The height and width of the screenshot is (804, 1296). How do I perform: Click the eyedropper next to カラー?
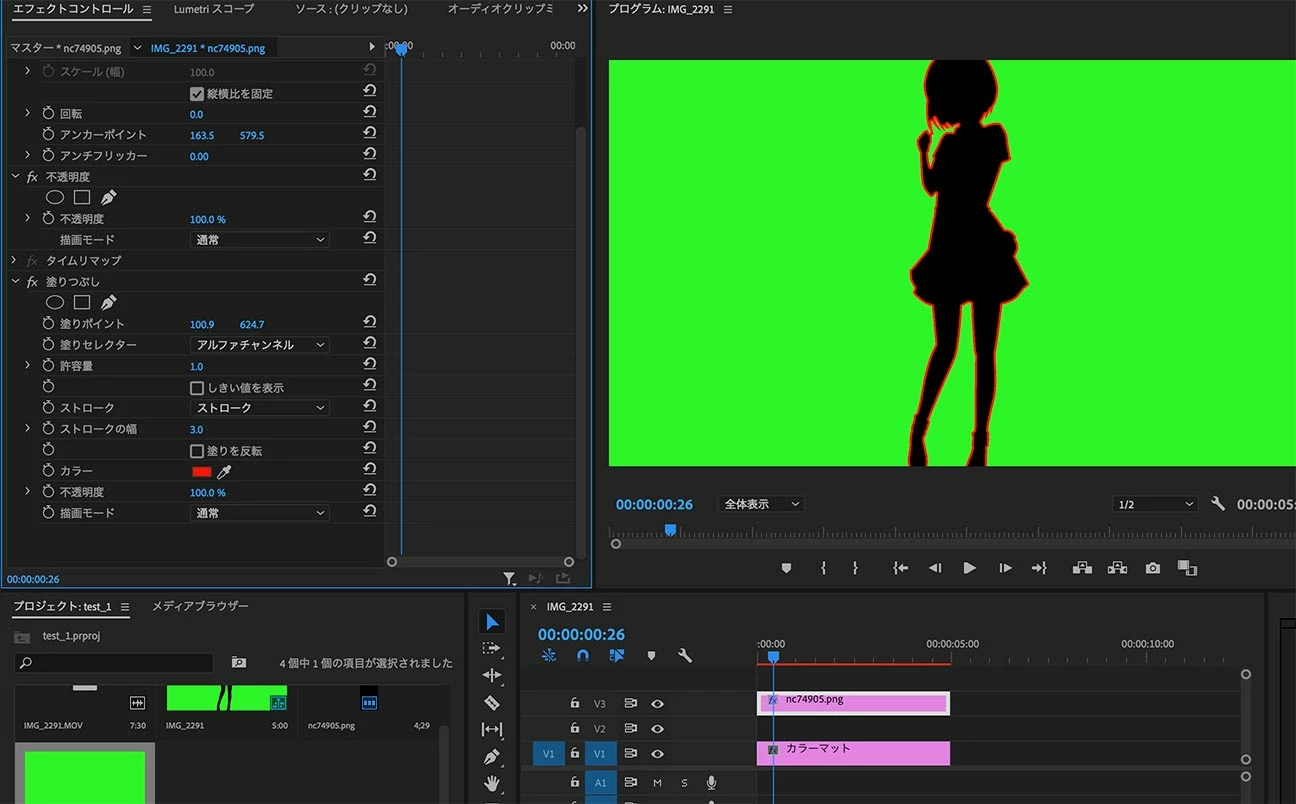point(225,472)
